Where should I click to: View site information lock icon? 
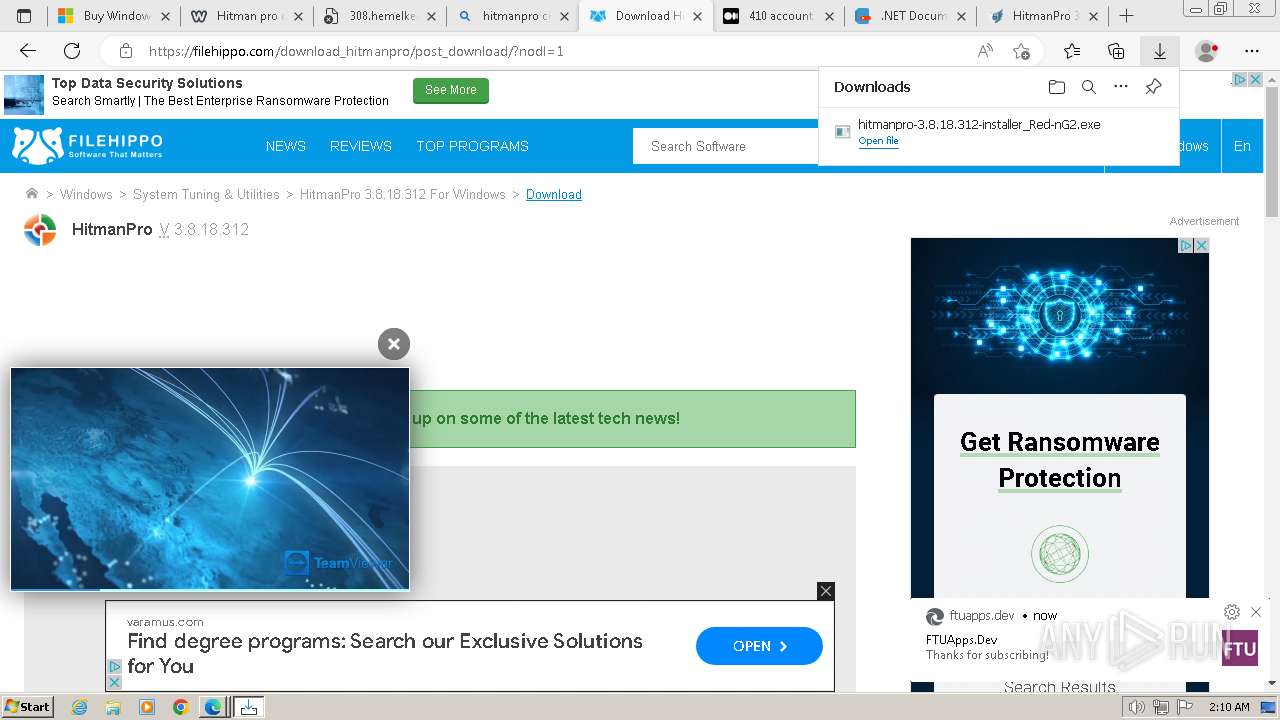[126, 51]
